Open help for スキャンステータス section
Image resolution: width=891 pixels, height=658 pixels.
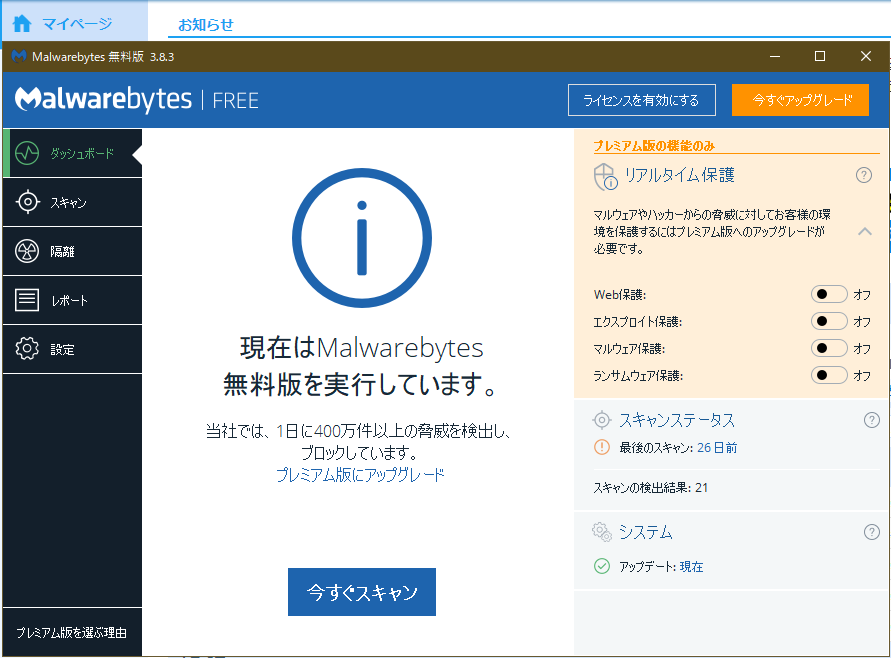pyautogui.click(x=872, y=420)
